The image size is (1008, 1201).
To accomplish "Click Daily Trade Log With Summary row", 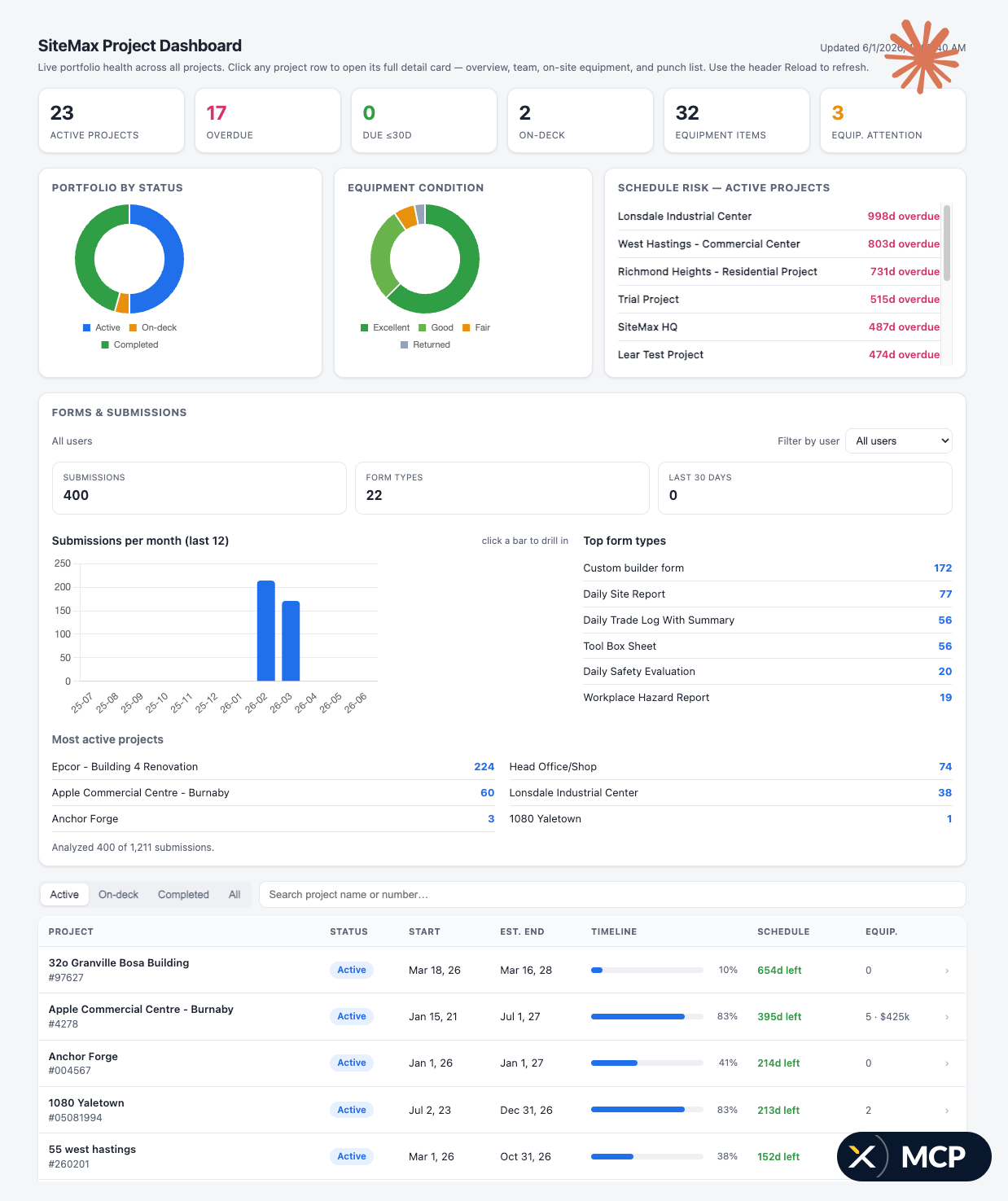I will [x=767, y=620].
